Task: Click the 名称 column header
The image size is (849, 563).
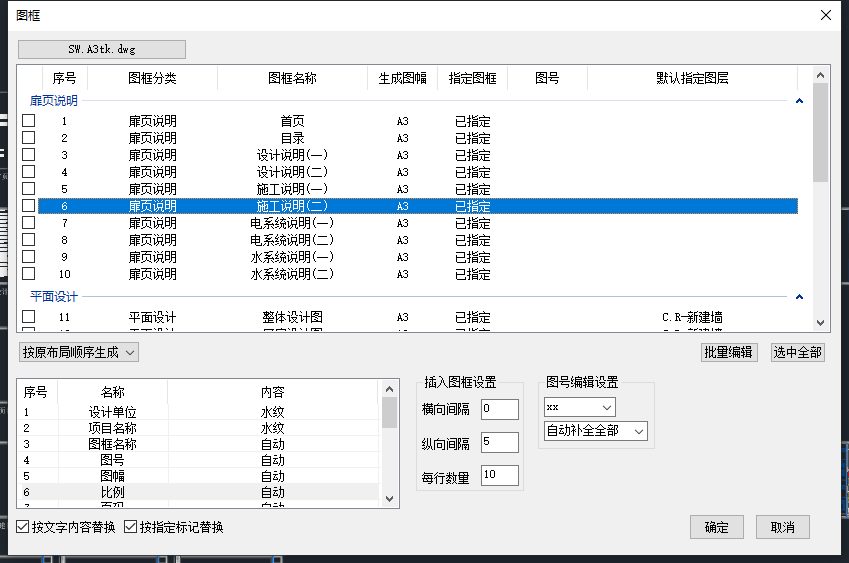Action: coord(113,392)
